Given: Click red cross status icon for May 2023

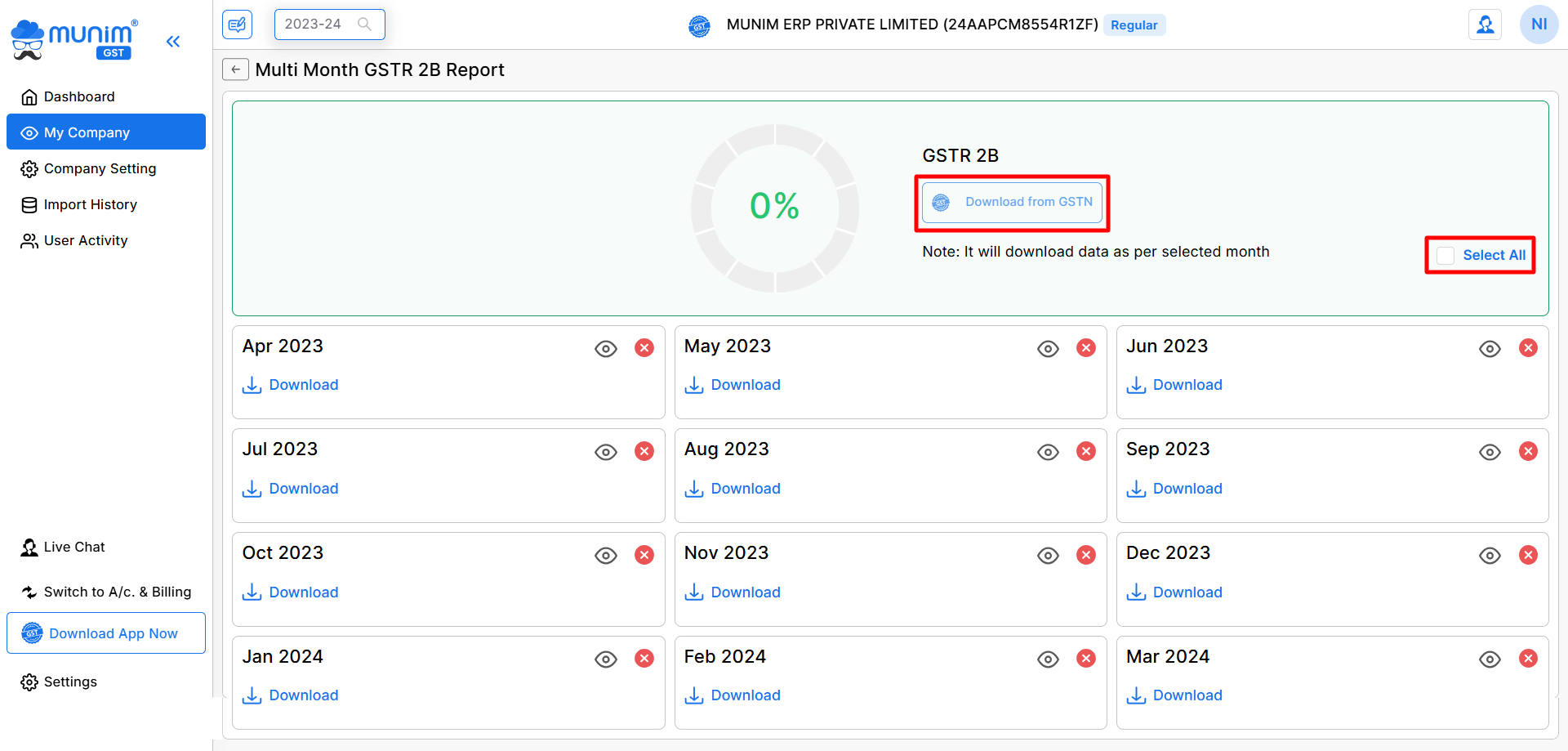Looking at the screenshot, I should 1085,348.
